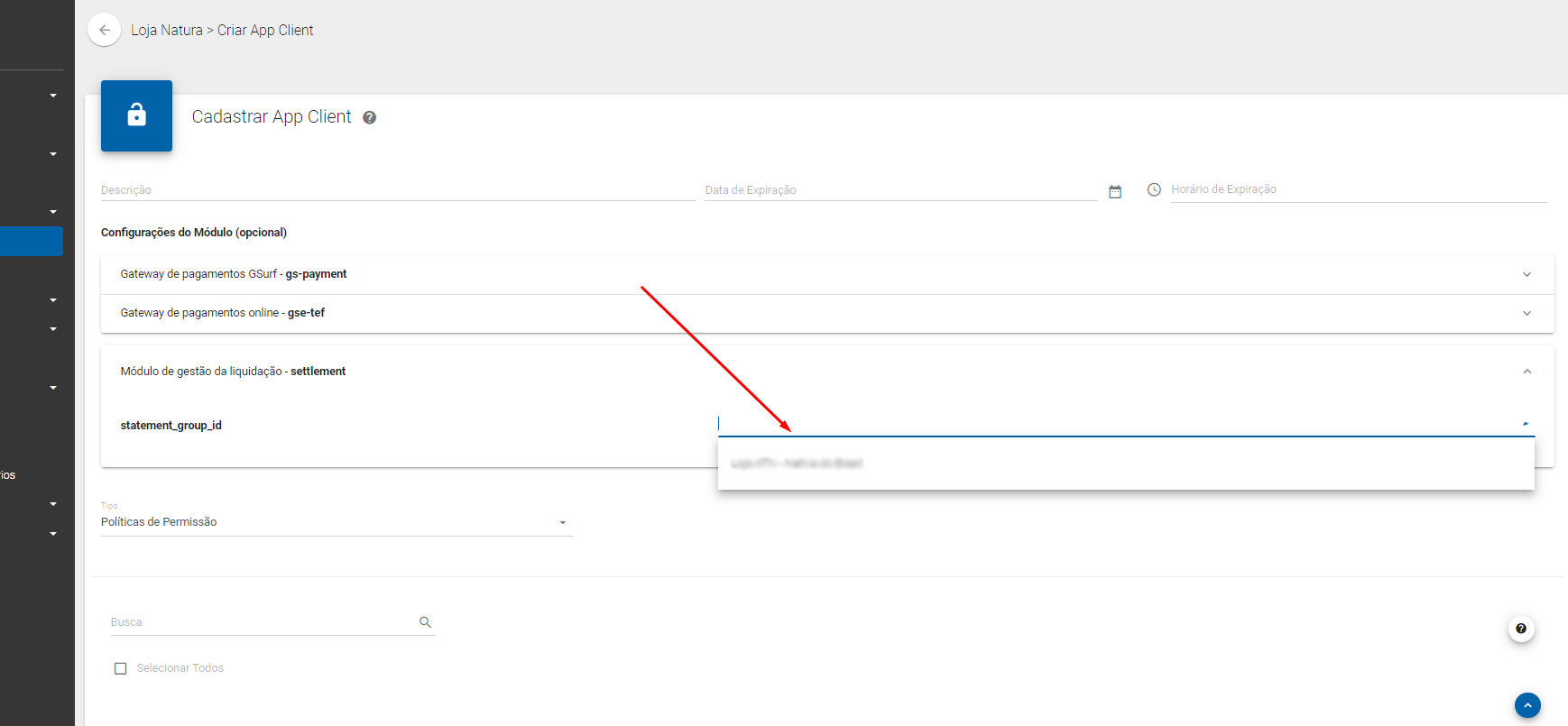Viewport: 1568px width, 726px height.
Task: Click the blue lock icon tile
Action: pos(136,115)
